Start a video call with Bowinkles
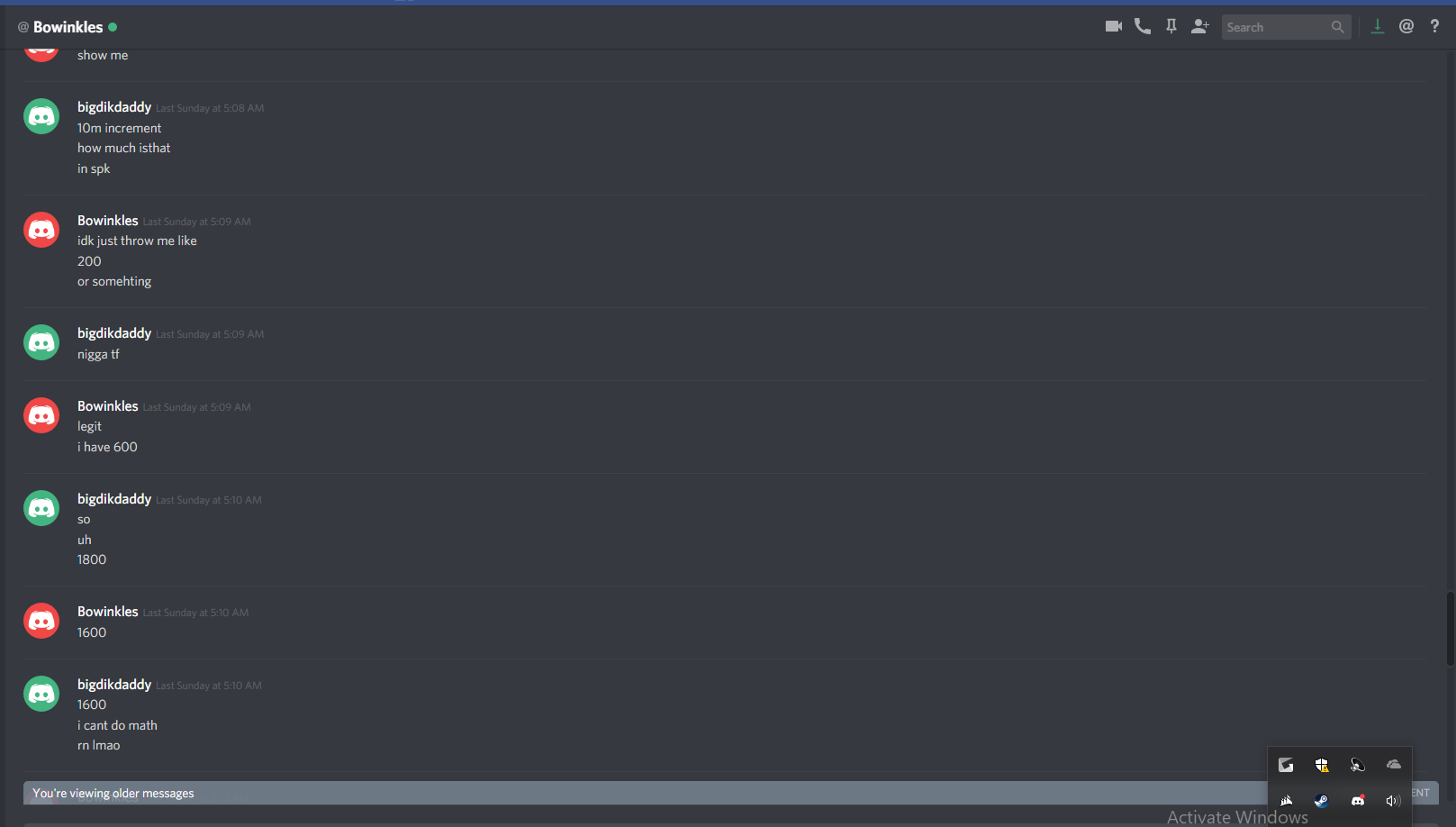 point(1114,26)
